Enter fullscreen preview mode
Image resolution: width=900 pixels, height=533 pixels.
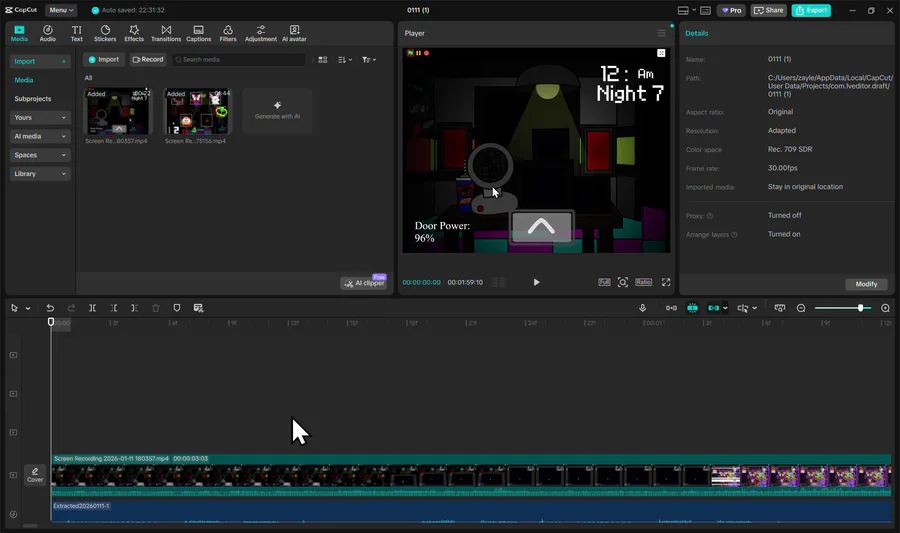pos(666,282)
